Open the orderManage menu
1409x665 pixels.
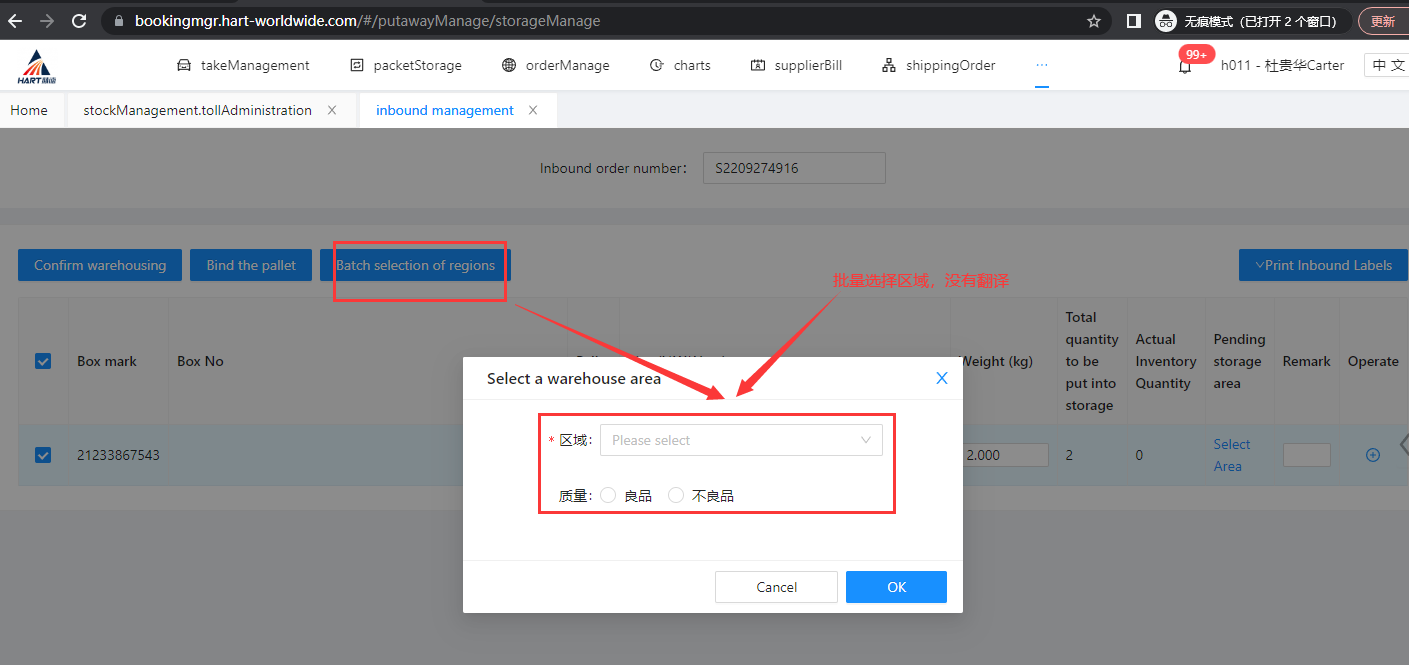pos(556,65)
